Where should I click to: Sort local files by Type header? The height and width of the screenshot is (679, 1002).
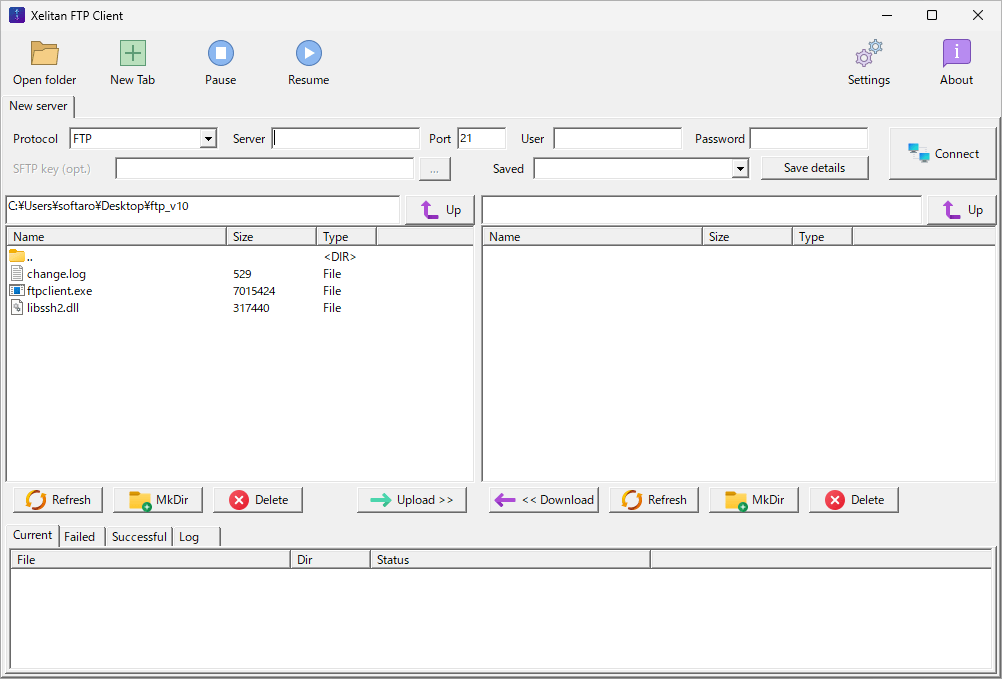click(346, 236)
